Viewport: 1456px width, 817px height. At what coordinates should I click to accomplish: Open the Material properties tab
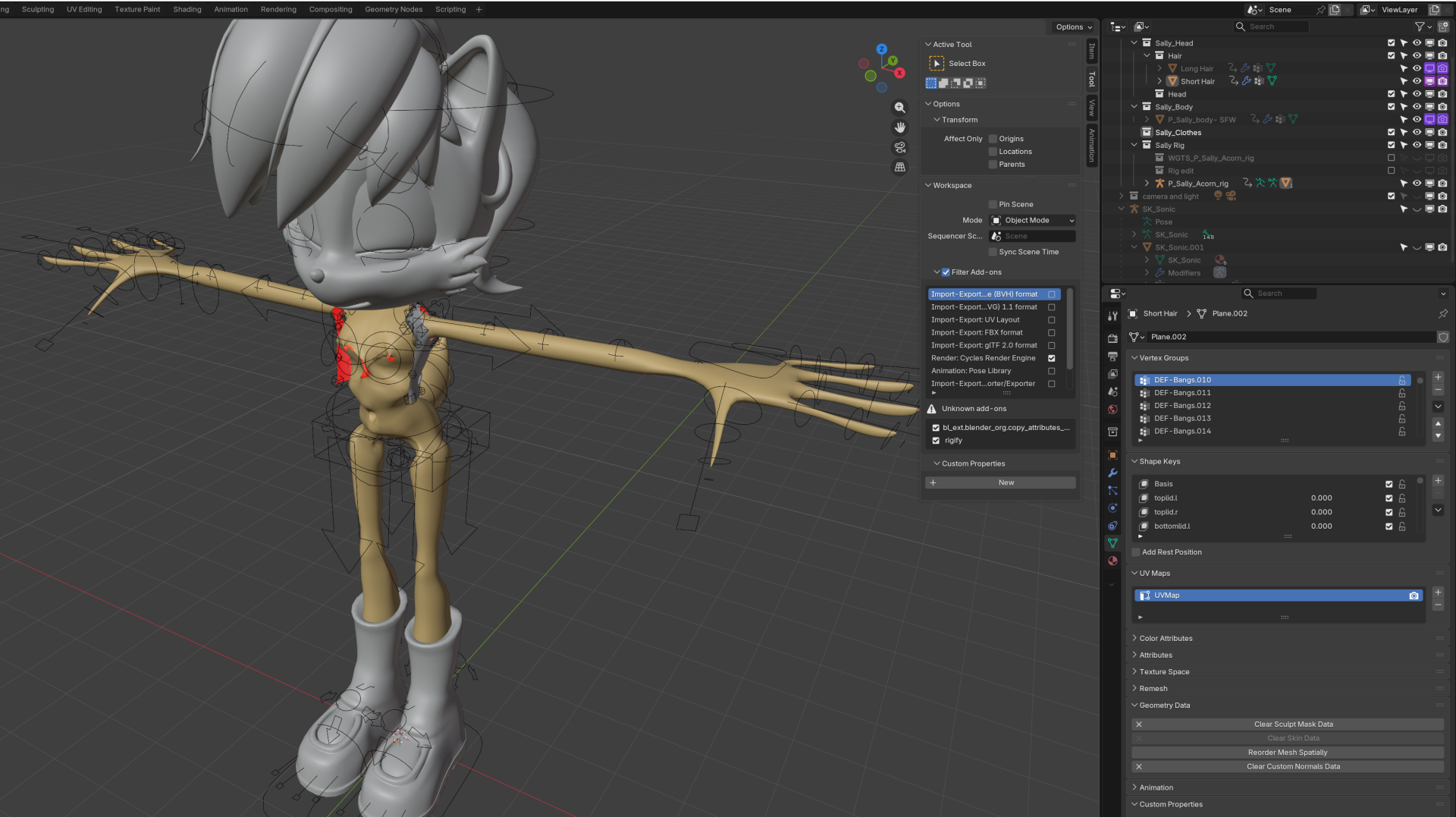click(1112, 561)
